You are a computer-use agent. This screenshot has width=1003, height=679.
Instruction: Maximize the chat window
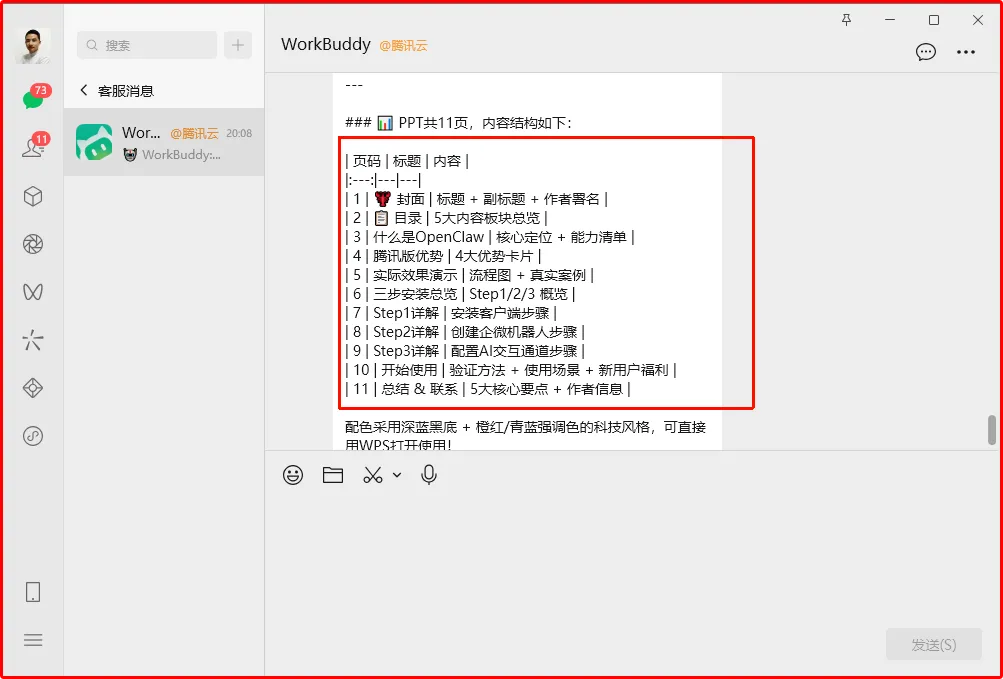coord(934,20)
